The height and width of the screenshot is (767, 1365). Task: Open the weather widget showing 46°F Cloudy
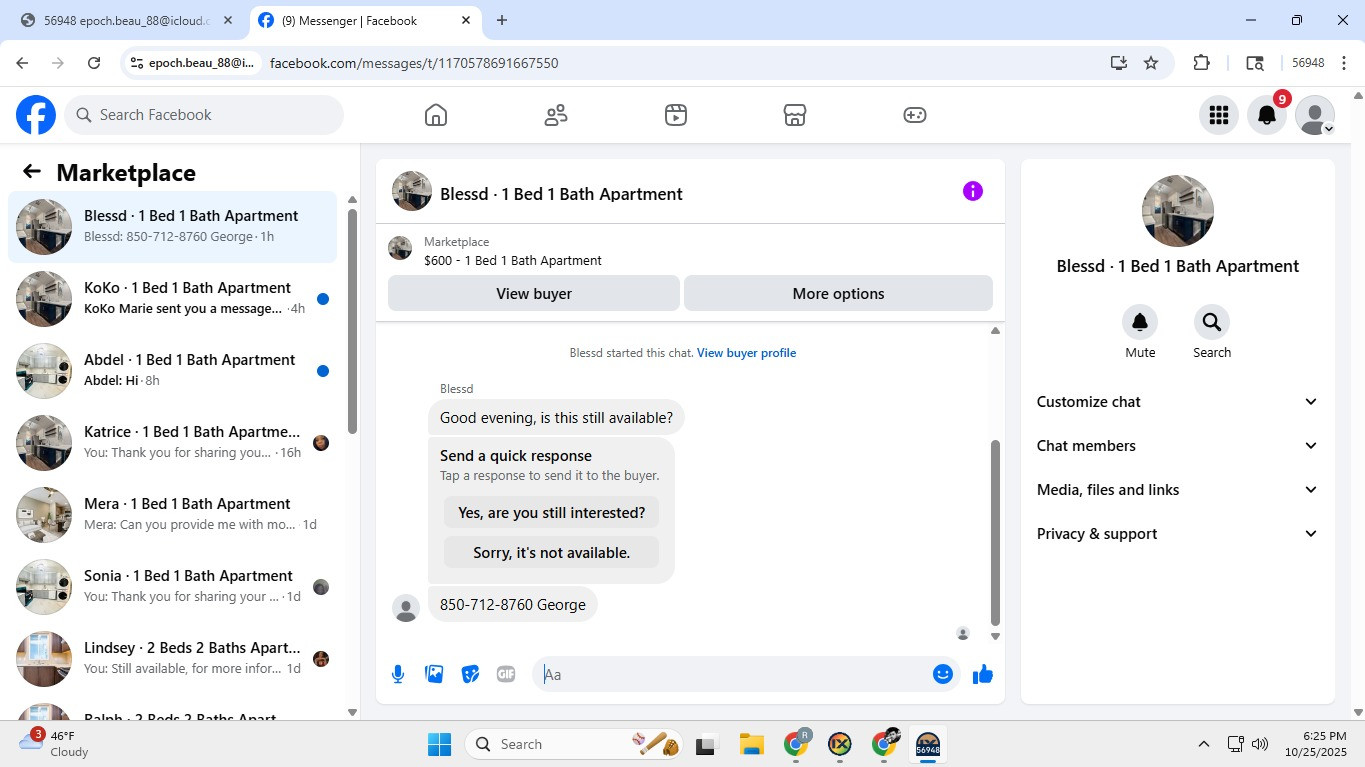[x=55, y=743]
